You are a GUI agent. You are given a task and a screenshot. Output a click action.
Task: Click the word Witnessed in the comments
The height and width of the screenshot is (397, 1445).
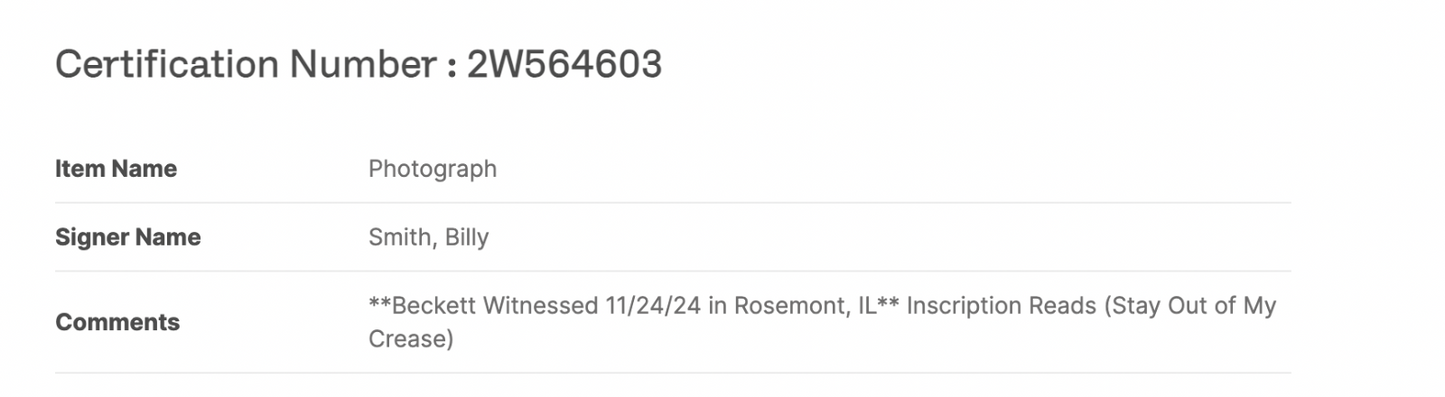click(541, 306)
